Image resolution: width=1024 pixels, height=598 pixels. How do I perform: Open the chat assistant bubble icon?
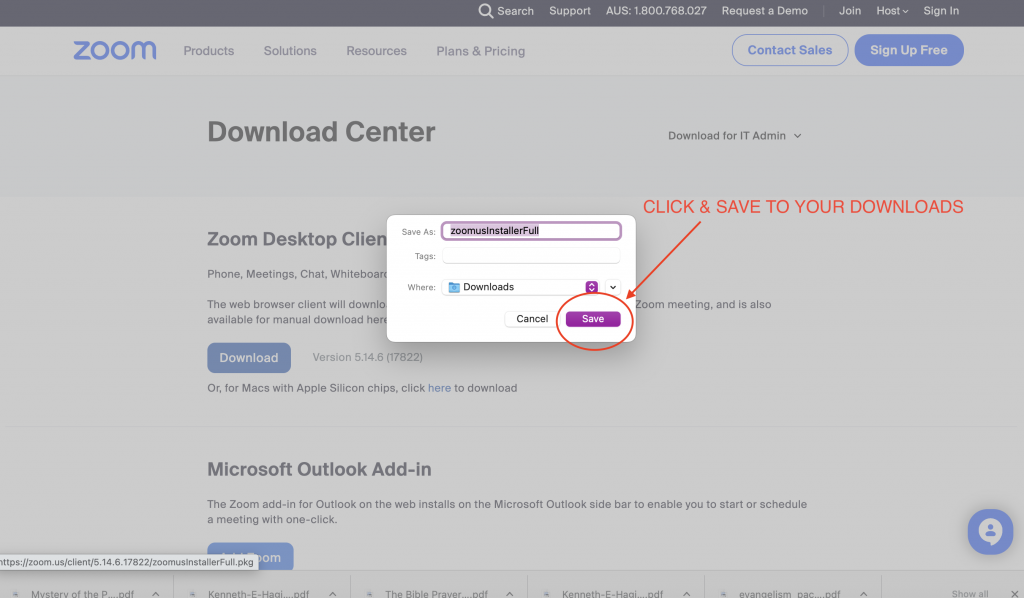990,532
